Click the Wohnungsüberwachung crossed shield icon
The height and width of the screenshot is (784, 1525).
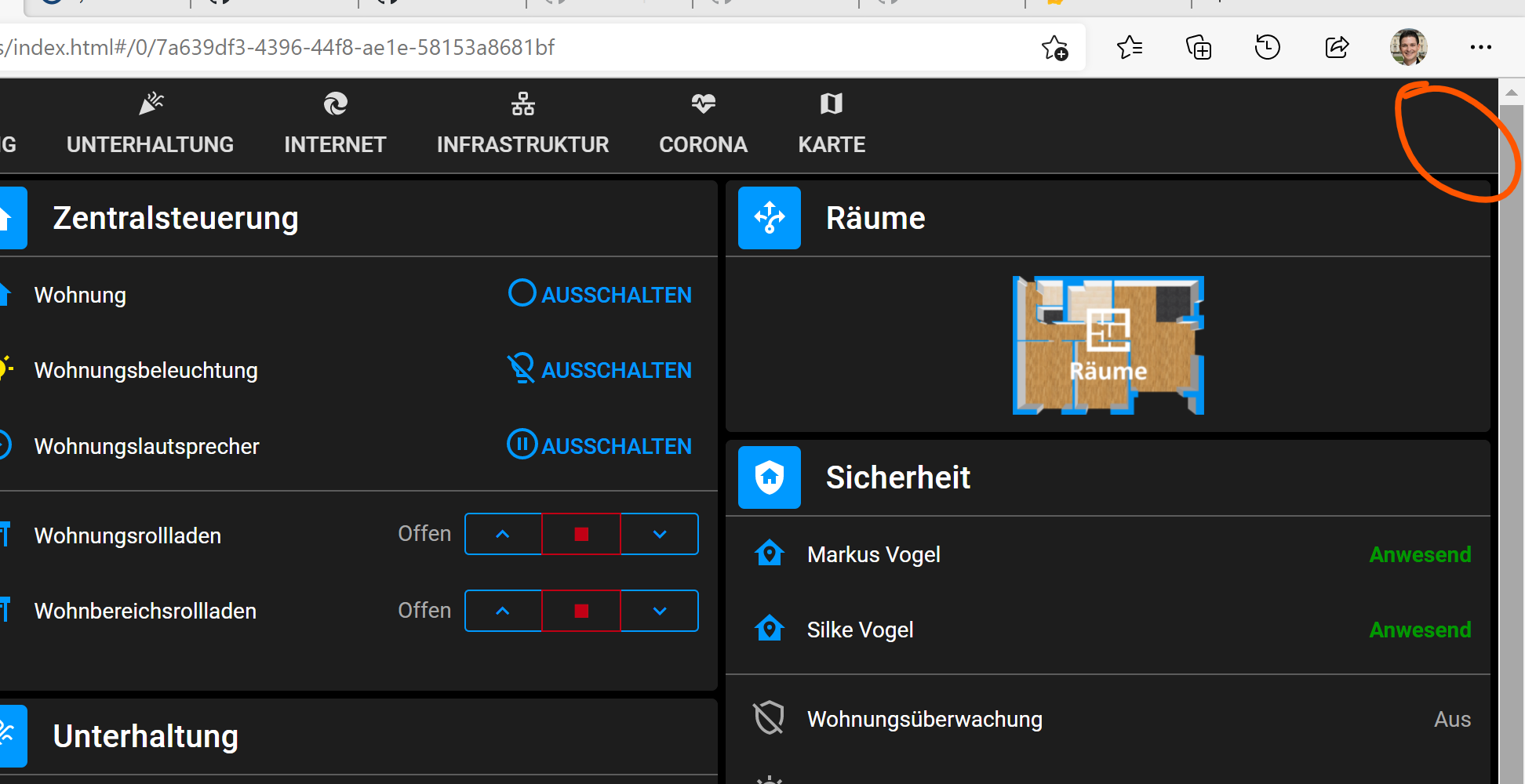[x=770, y=717]
